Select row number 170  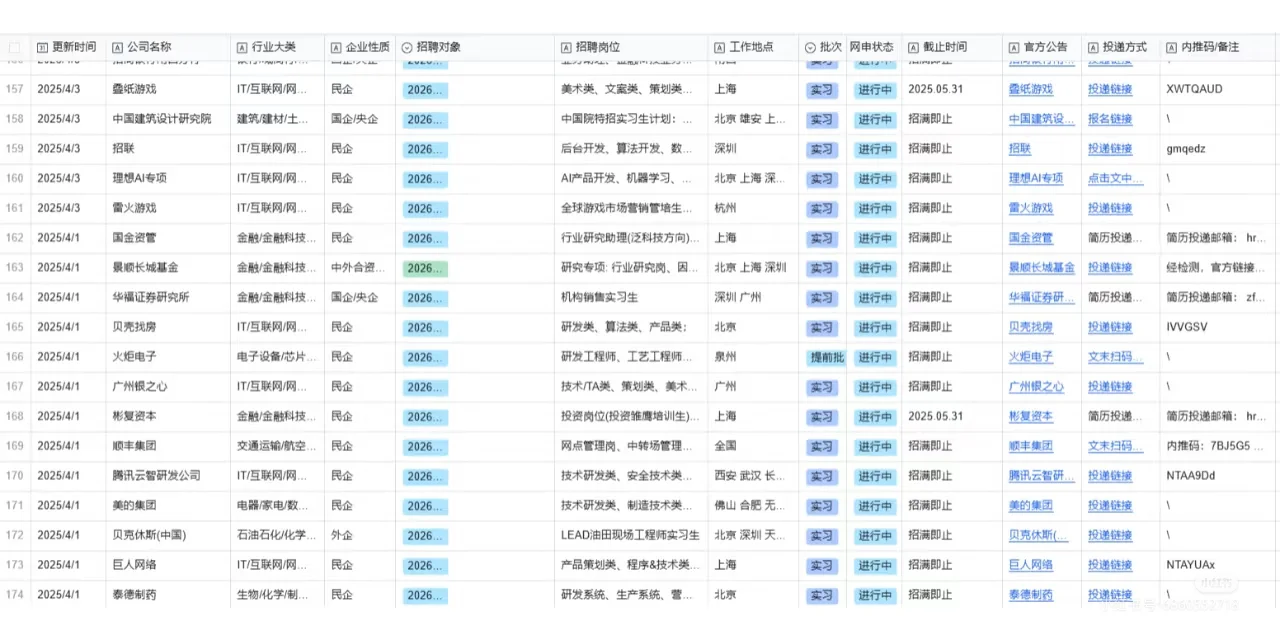(15, 476)
